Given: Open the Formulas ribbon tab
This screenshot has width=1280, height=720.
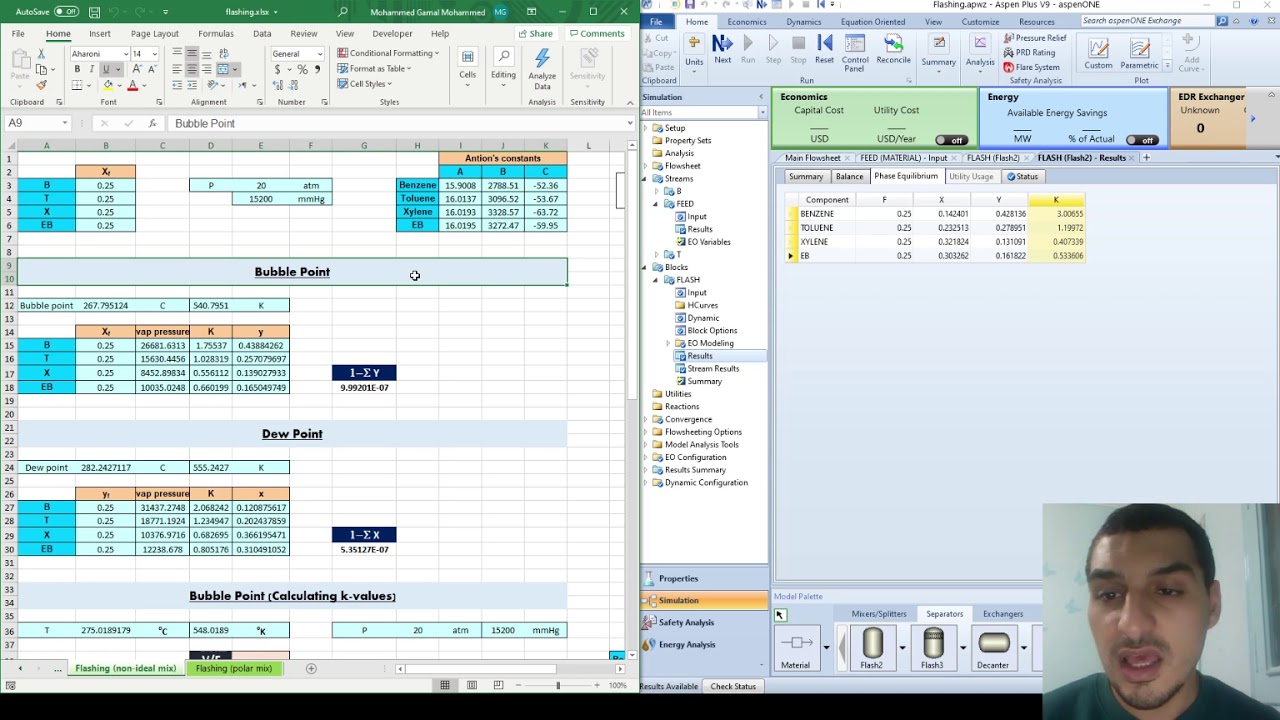Looking at the screenshot, I should (215, 34).
